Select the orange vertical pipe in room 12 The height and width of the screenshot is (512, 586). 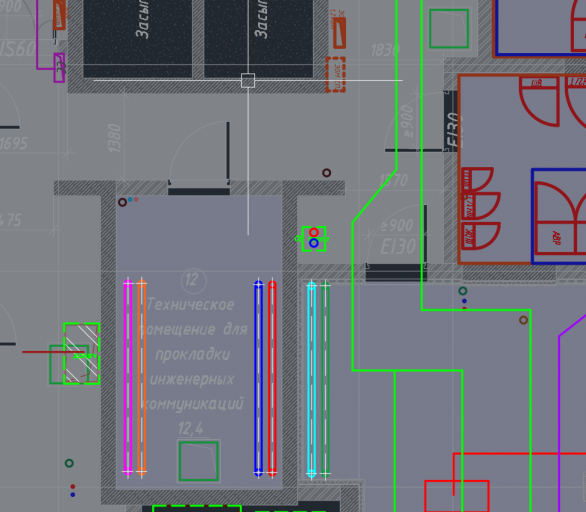(x=141, y=377)
